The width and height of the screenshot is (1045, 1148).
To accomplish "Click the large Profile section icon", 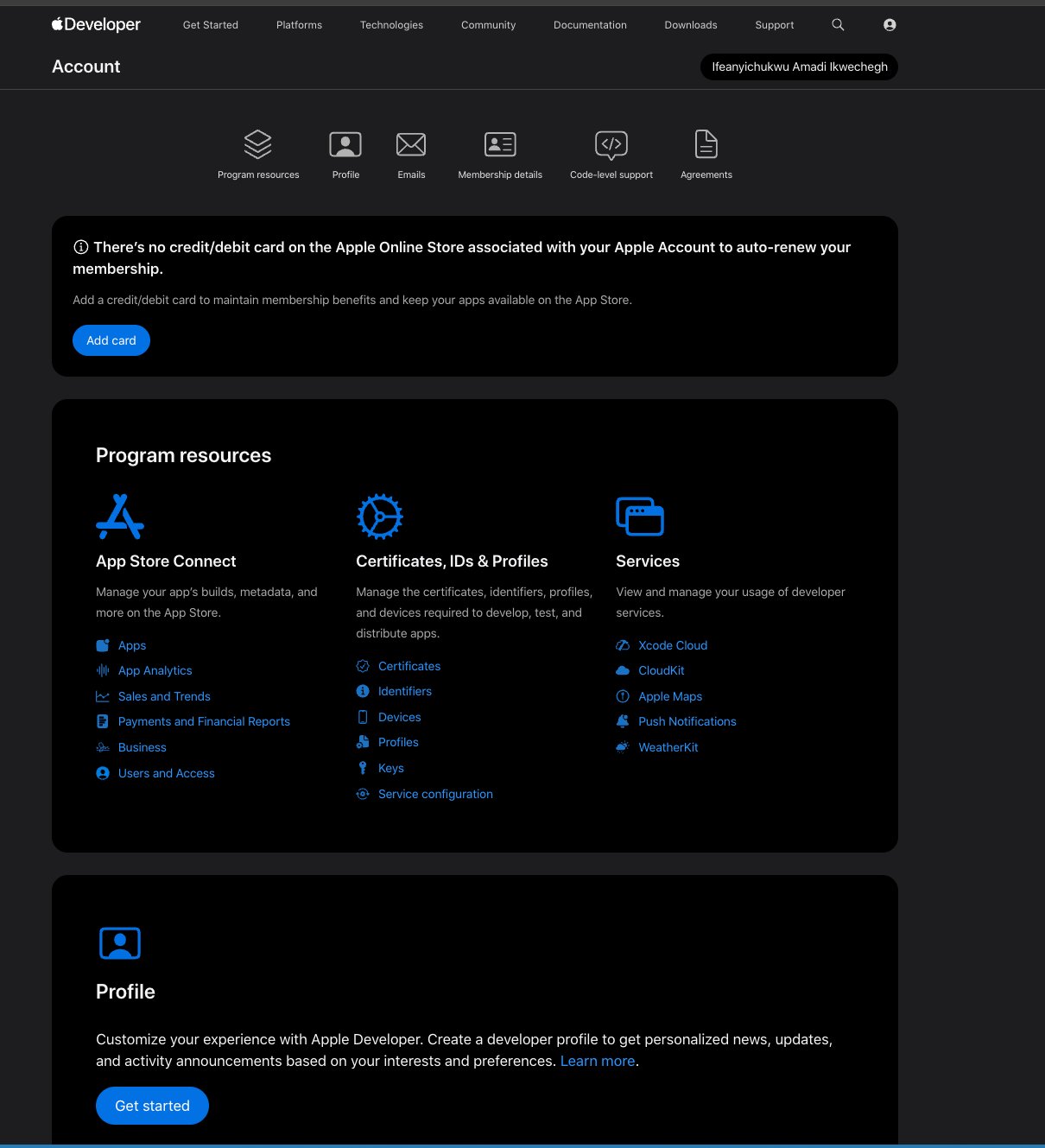I will click(x=120, y=943).
